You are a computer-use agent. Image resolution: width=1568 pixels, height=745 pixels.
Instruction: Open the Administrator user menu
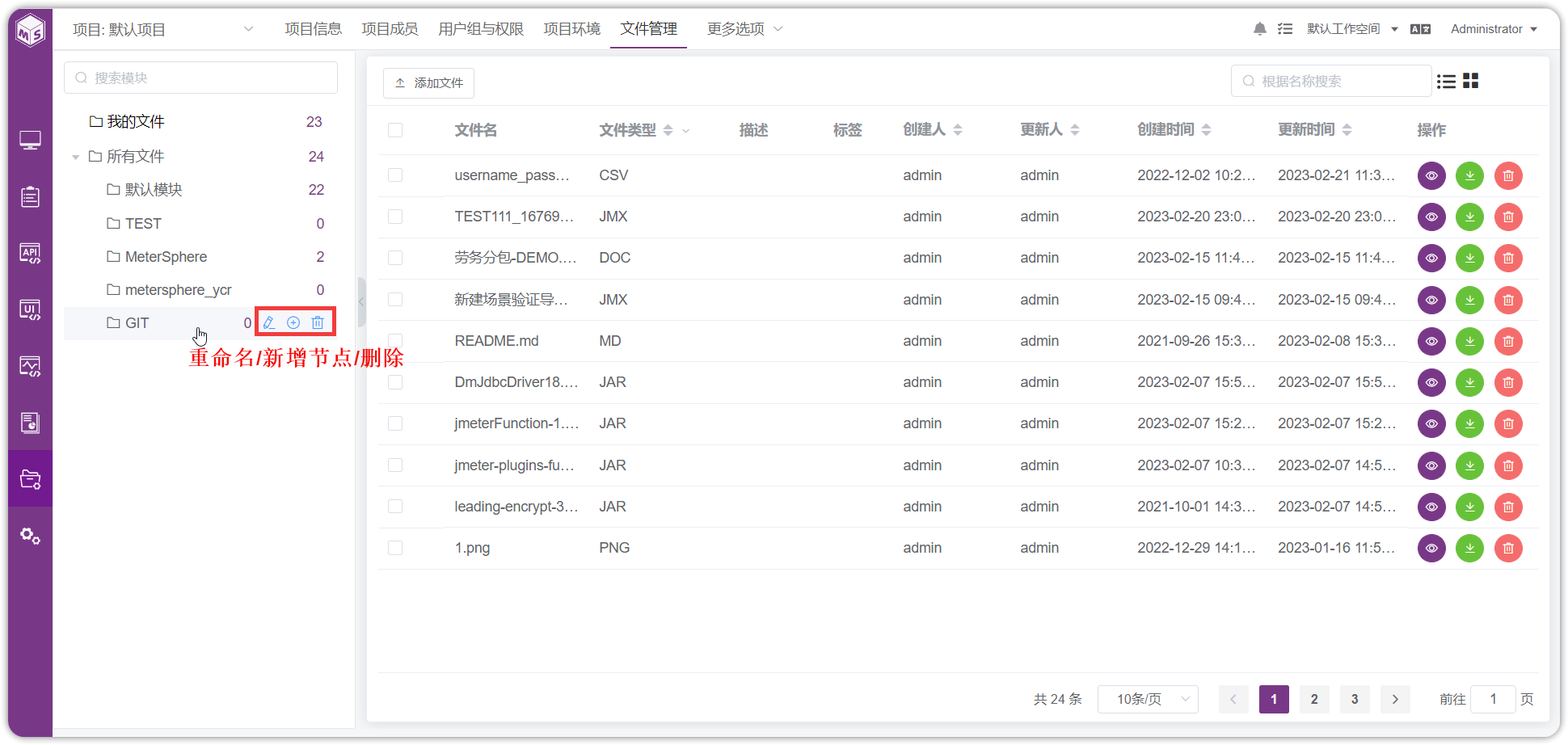(1494, 29)
